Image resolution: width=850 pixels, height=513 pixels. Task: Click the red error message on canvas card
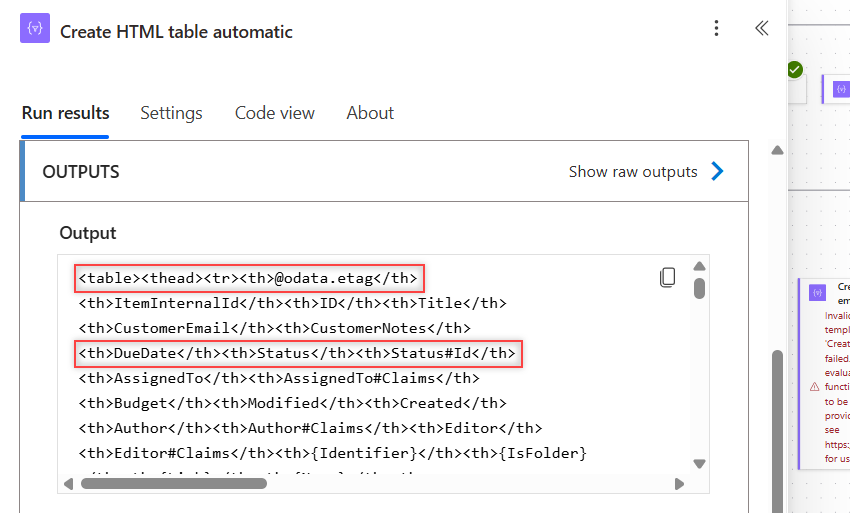point(837,387)
